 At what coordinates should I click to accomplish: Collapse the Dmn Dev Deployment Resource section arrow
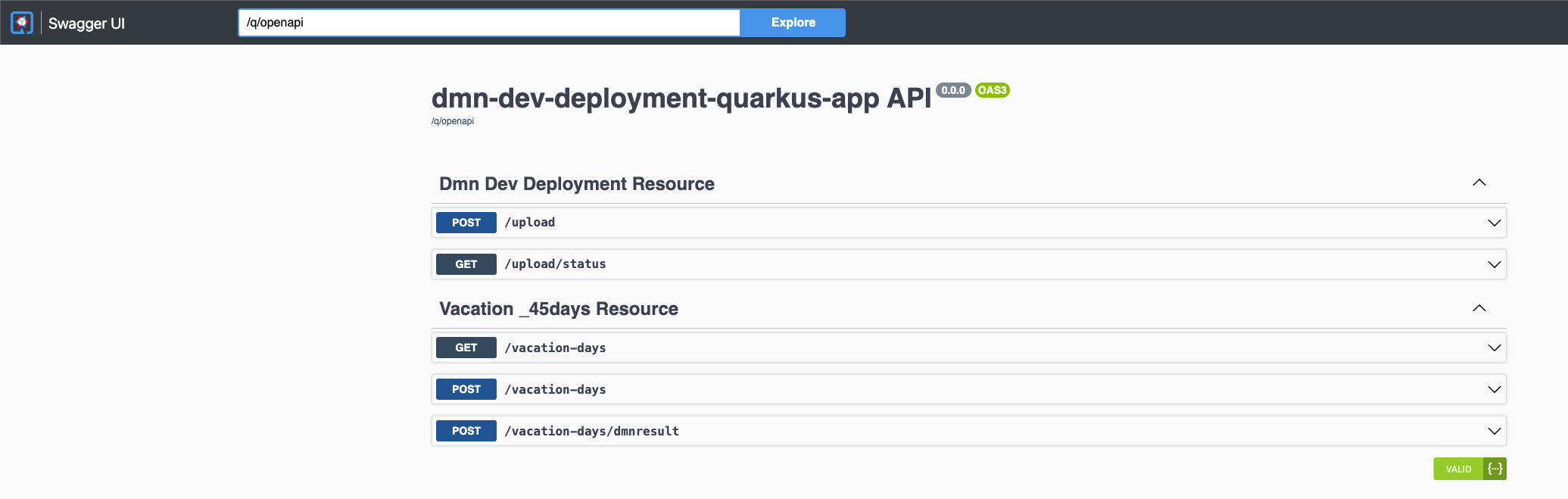point(1479,182)
